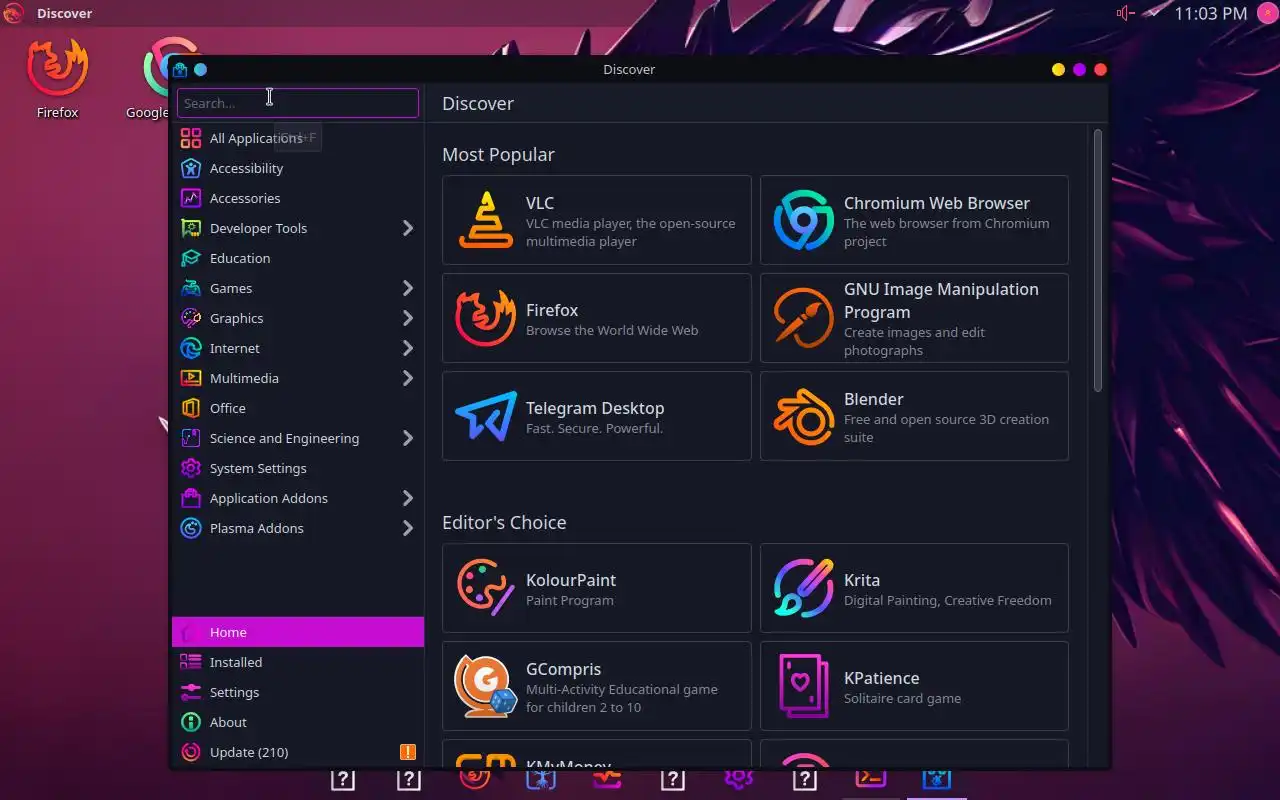Open the KolourPaint palette icon
Screen dimensions: 1280x800
click(x=486, y=588)
